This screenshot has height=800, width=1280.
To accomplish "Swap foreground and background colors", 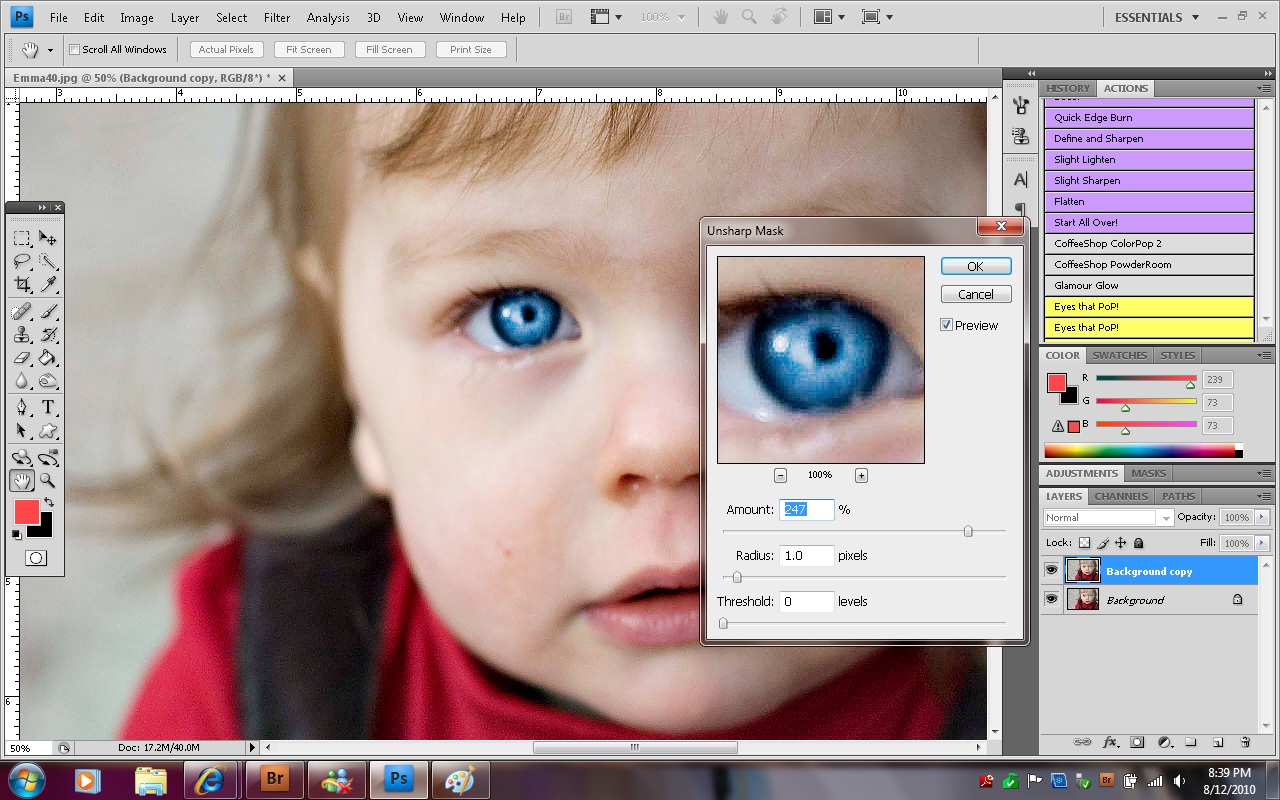I will pos(48,502).
